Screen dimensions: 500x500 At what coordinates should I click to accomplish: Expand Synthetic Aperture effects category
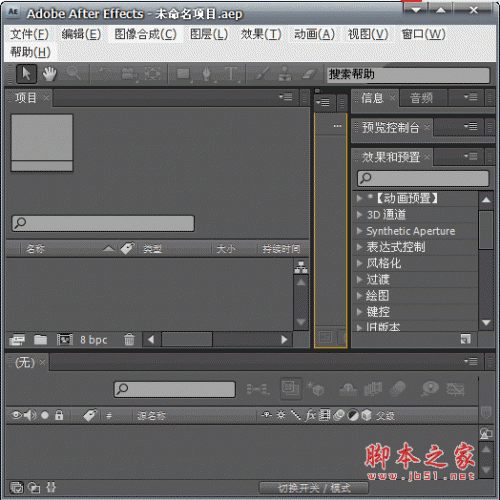[359, 231]
